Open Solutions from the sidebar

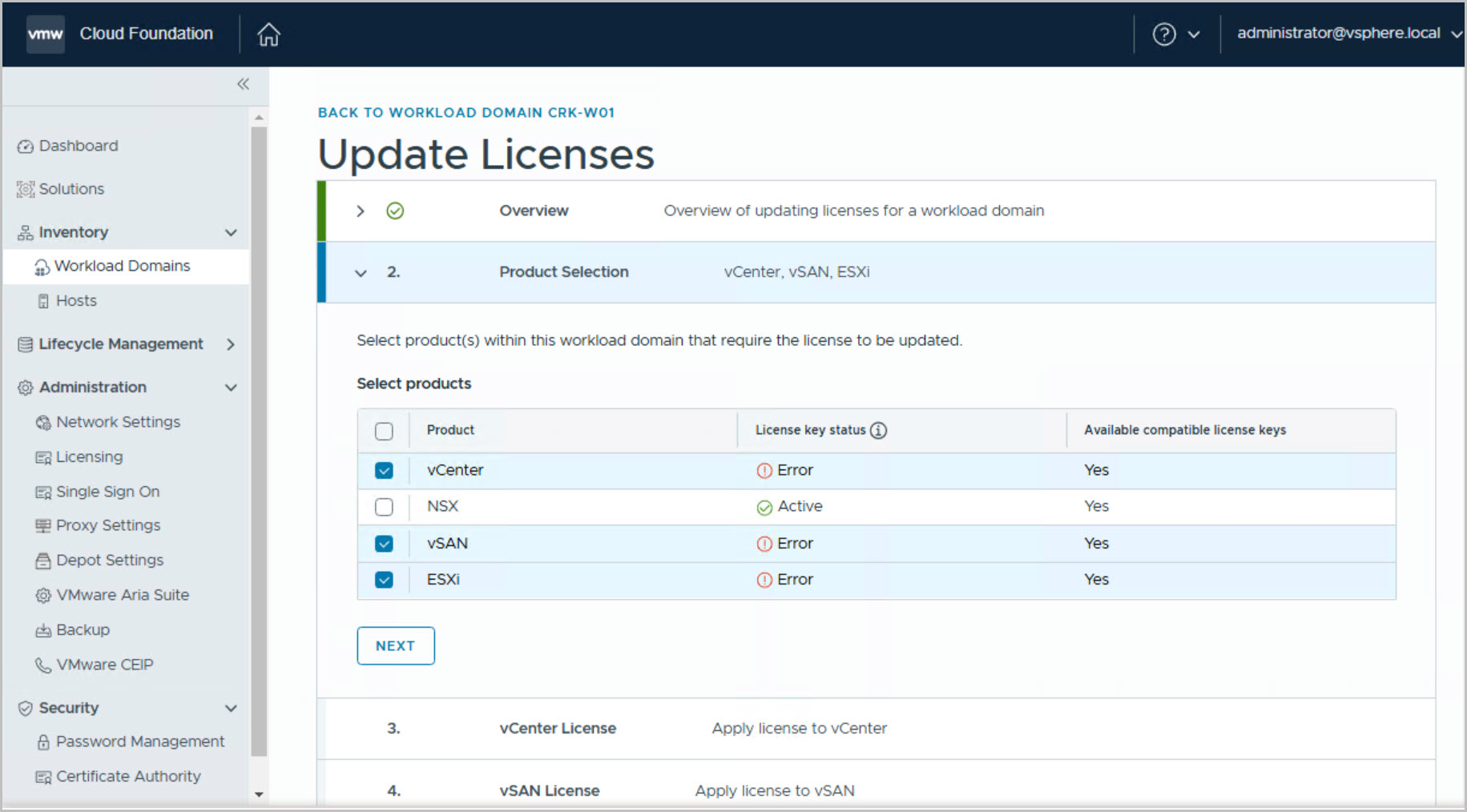point(71,189)
